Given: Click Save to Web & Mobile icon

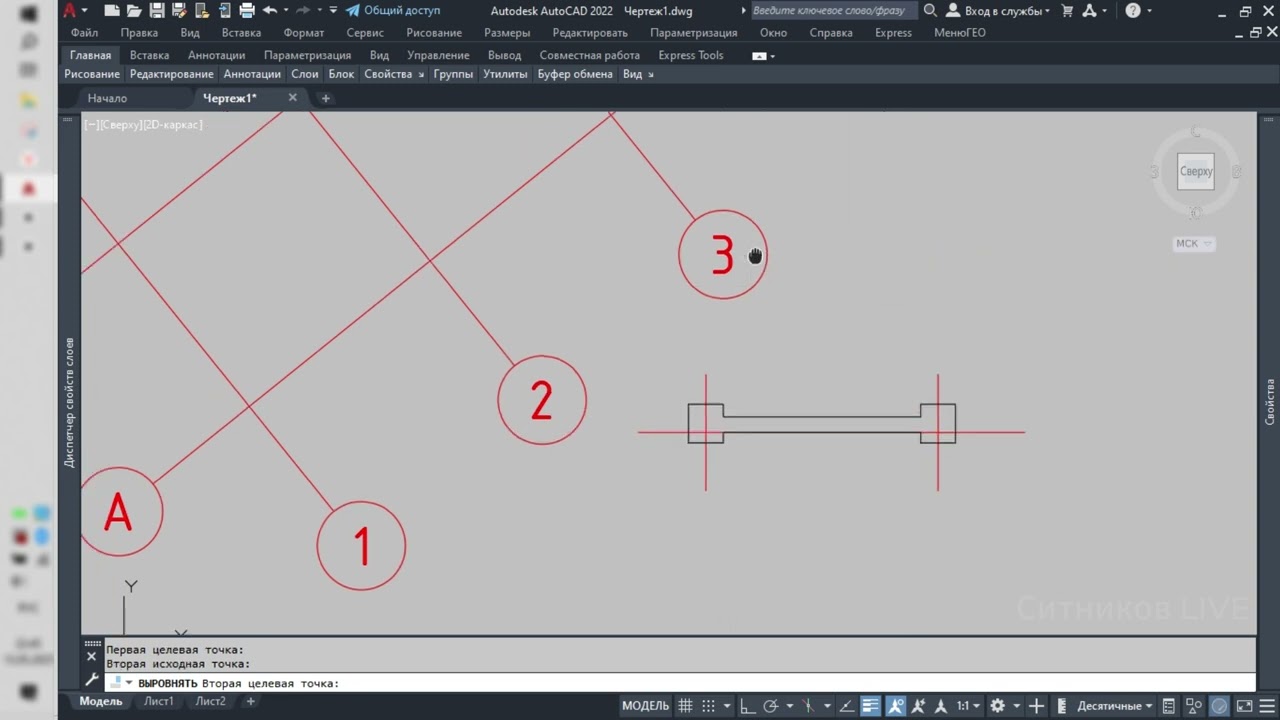Looking at the screenshot, I should coord(225,11).
